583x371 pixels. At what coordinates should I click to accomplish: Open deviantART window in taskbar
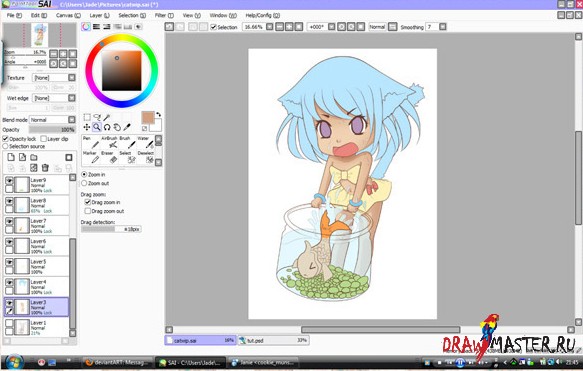click(117, 362)
